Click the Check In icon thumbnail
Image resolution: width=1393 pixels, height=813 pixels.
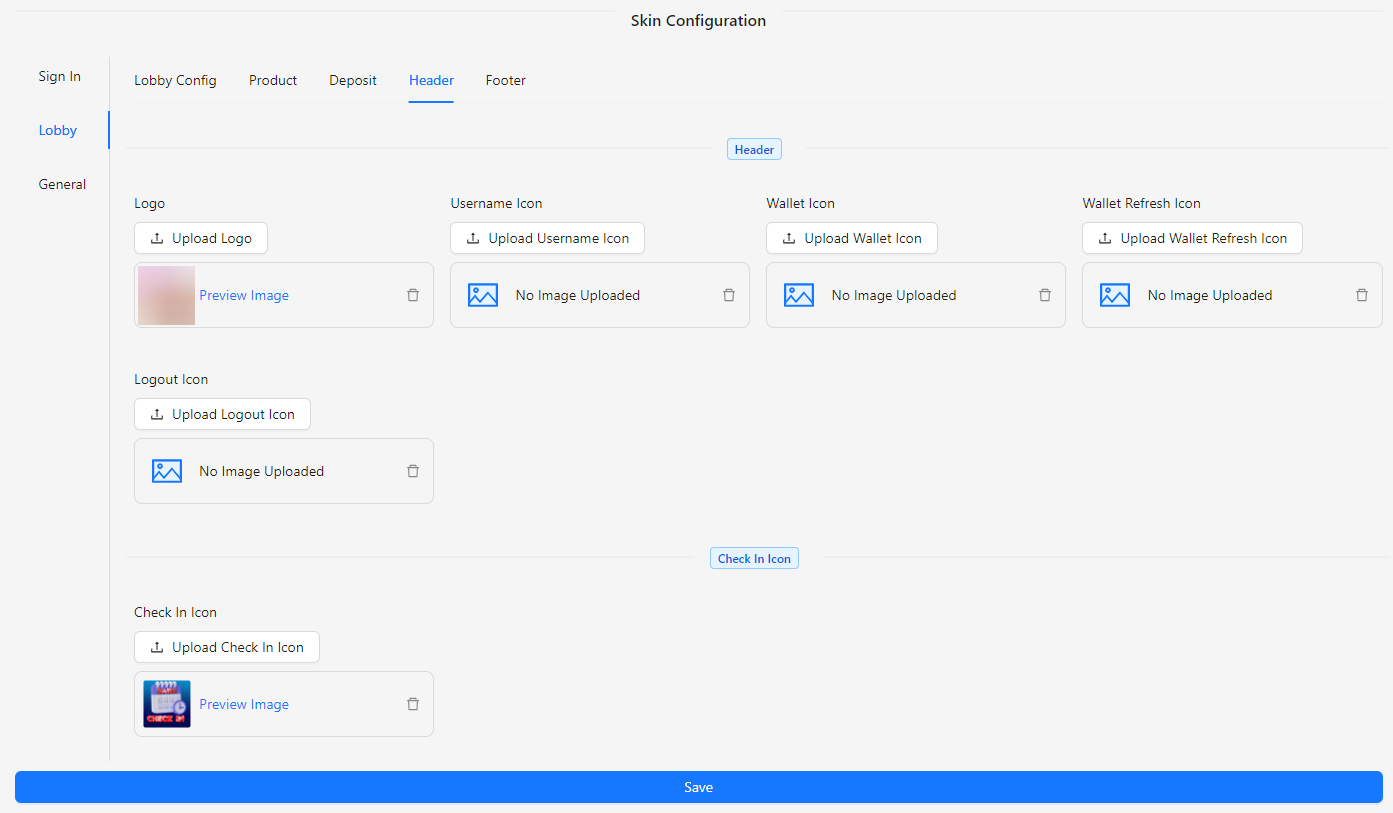[x=167, y=704]
